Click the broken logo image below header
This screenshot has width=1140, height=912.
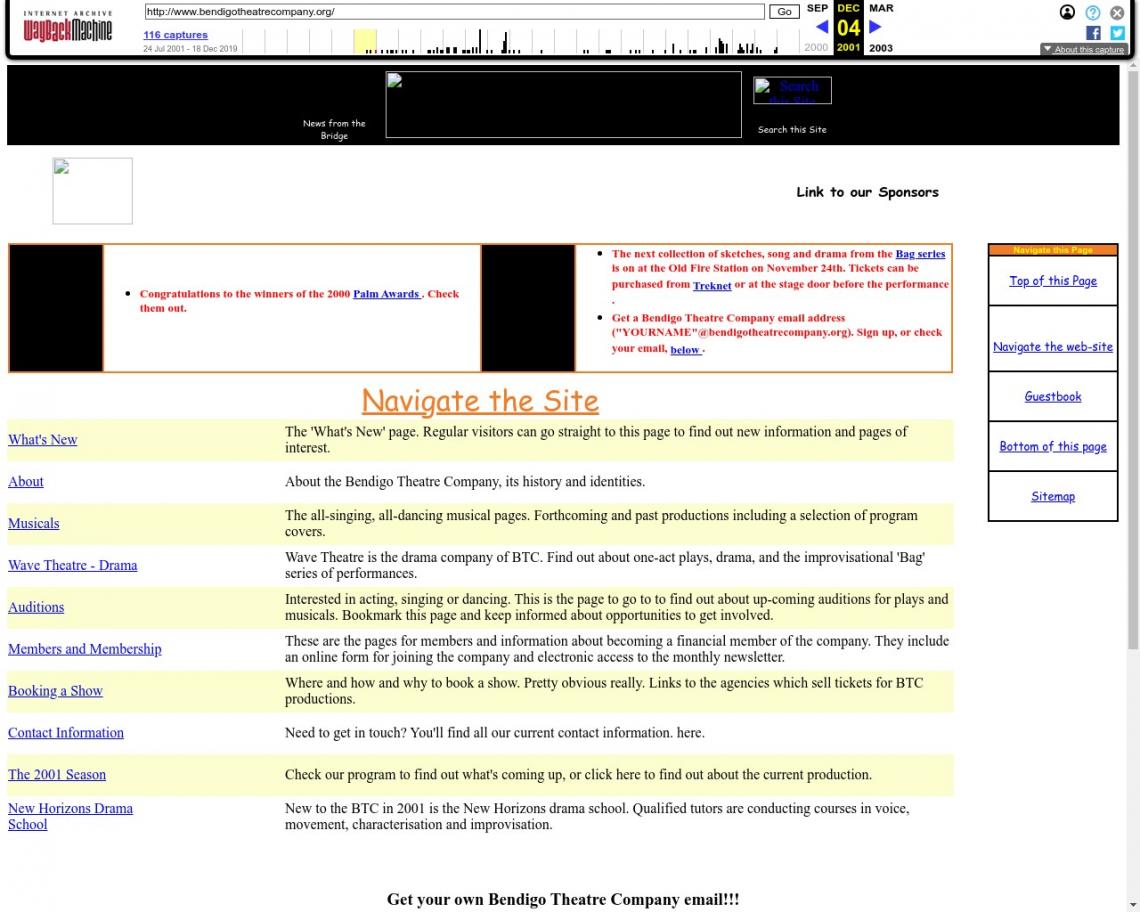click(x=92, y=191)
